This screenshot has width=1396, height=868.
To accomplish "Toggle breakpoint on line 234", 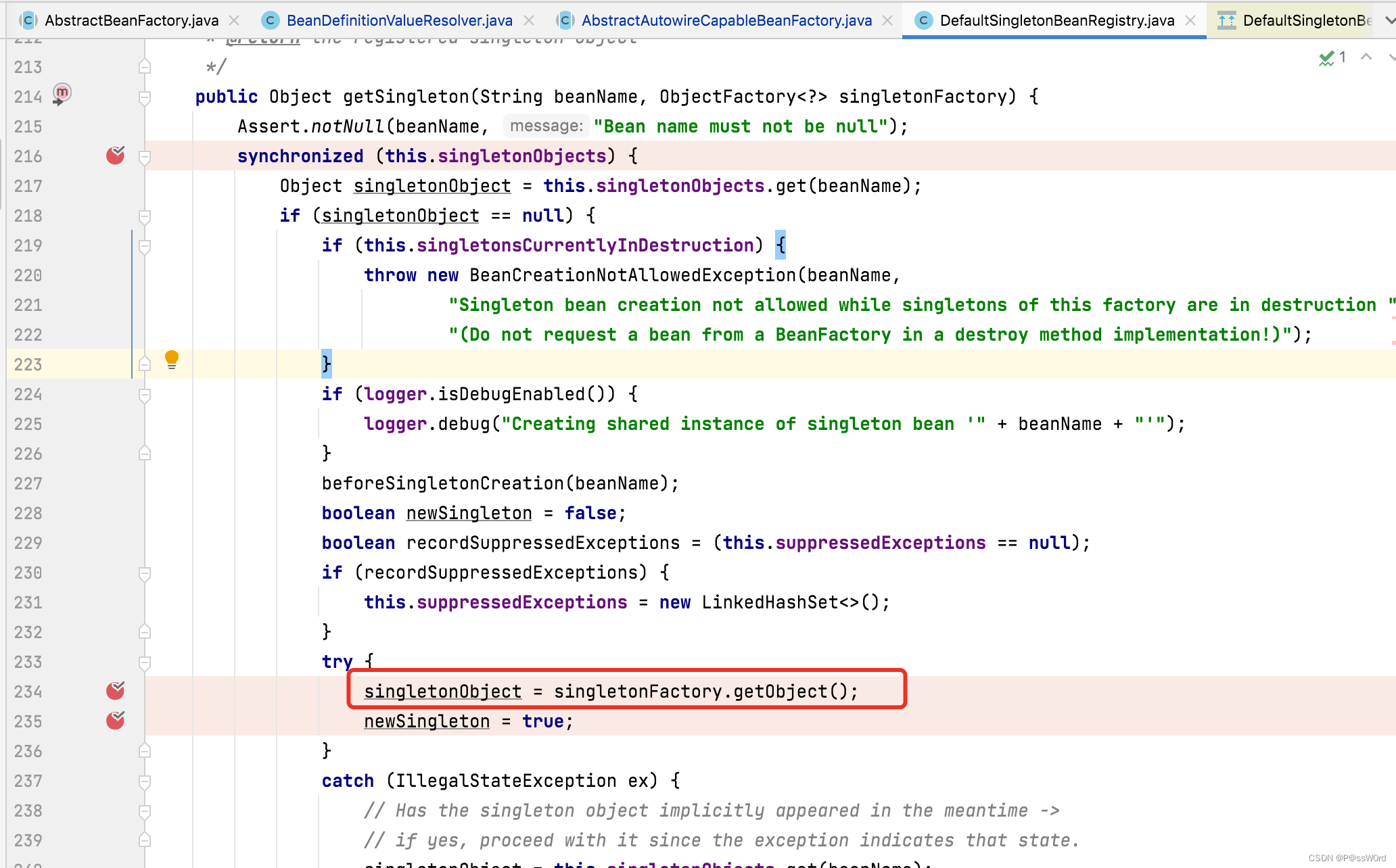I will click(x=116, y=691).
